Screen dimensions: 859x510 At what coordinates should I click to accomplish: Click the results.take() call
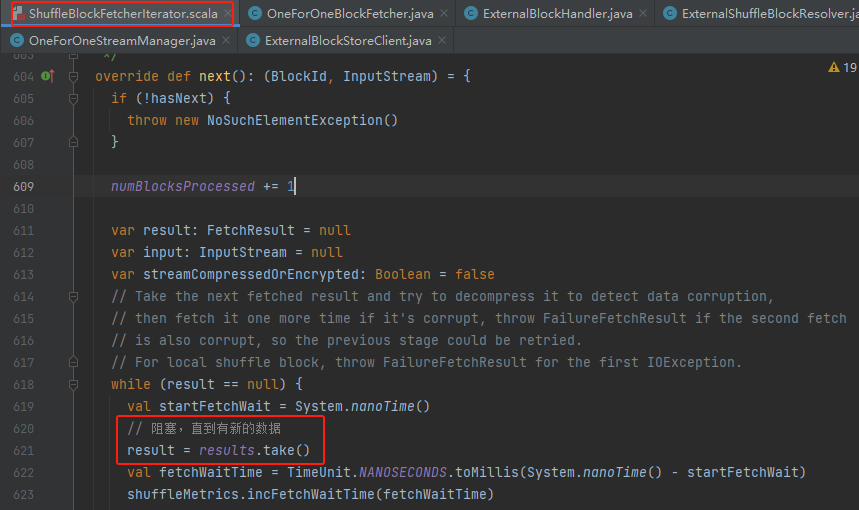pyautogui.click(x=254, y=450)
